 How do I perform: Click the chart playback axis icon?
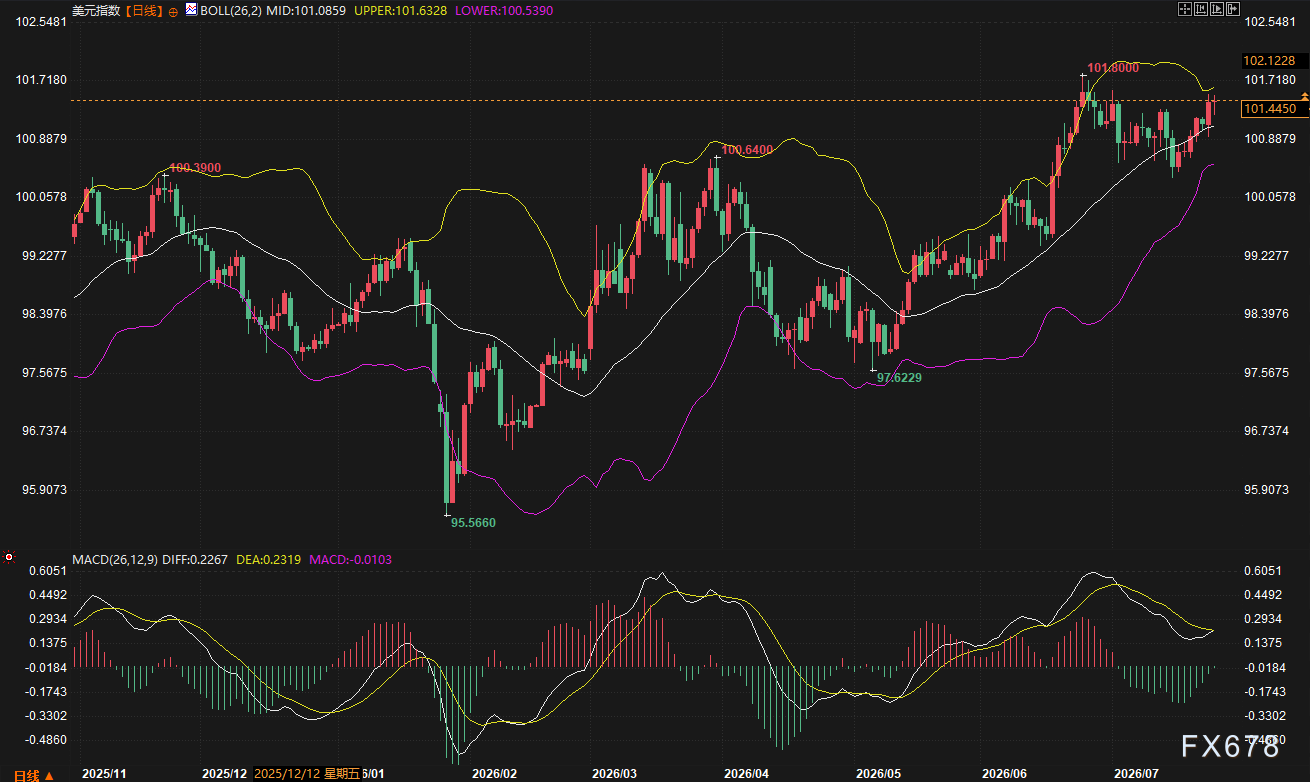coord(1217,9)
